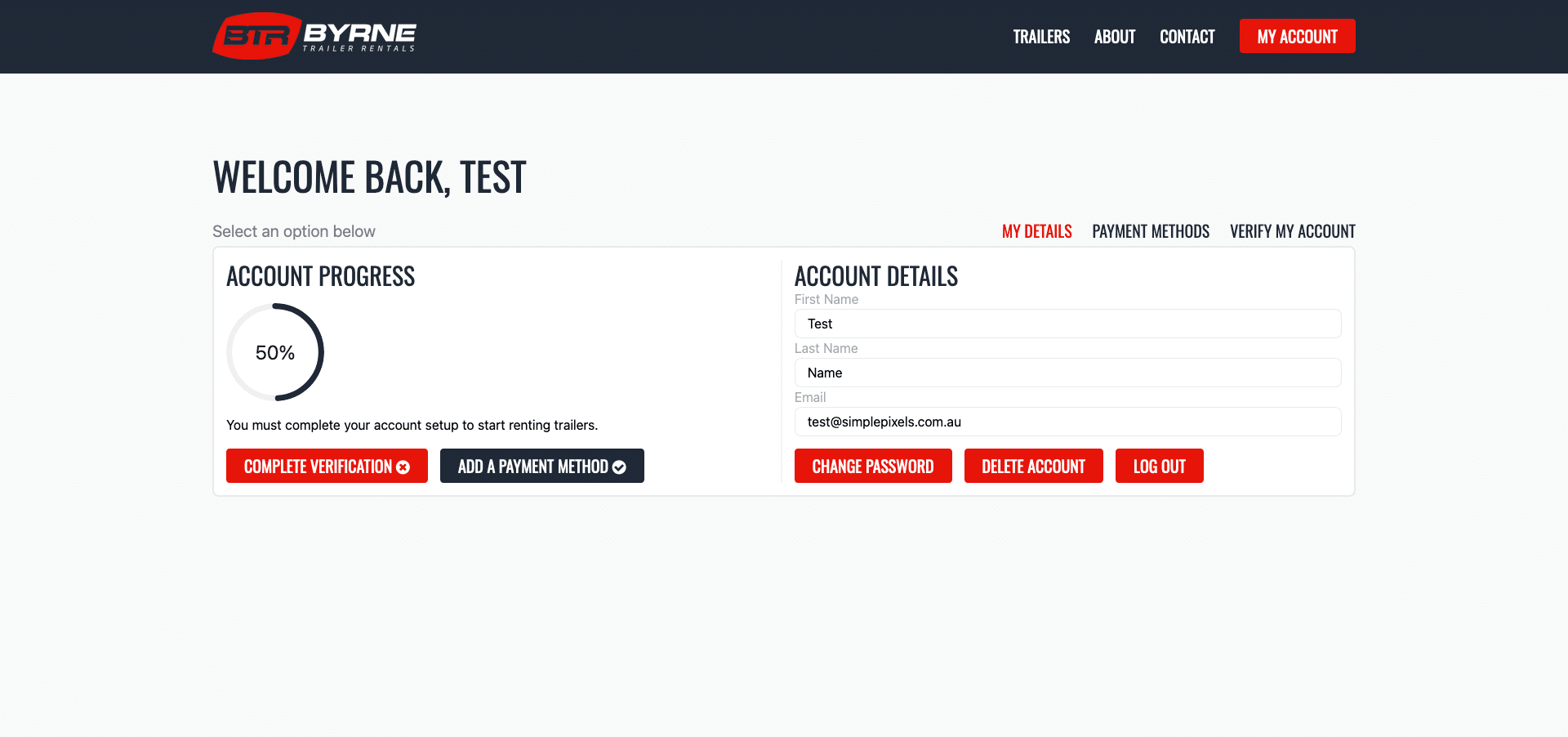Click into the Email input field
The height and width of the screenshot is (737, 1568).
pos(1067,422)
